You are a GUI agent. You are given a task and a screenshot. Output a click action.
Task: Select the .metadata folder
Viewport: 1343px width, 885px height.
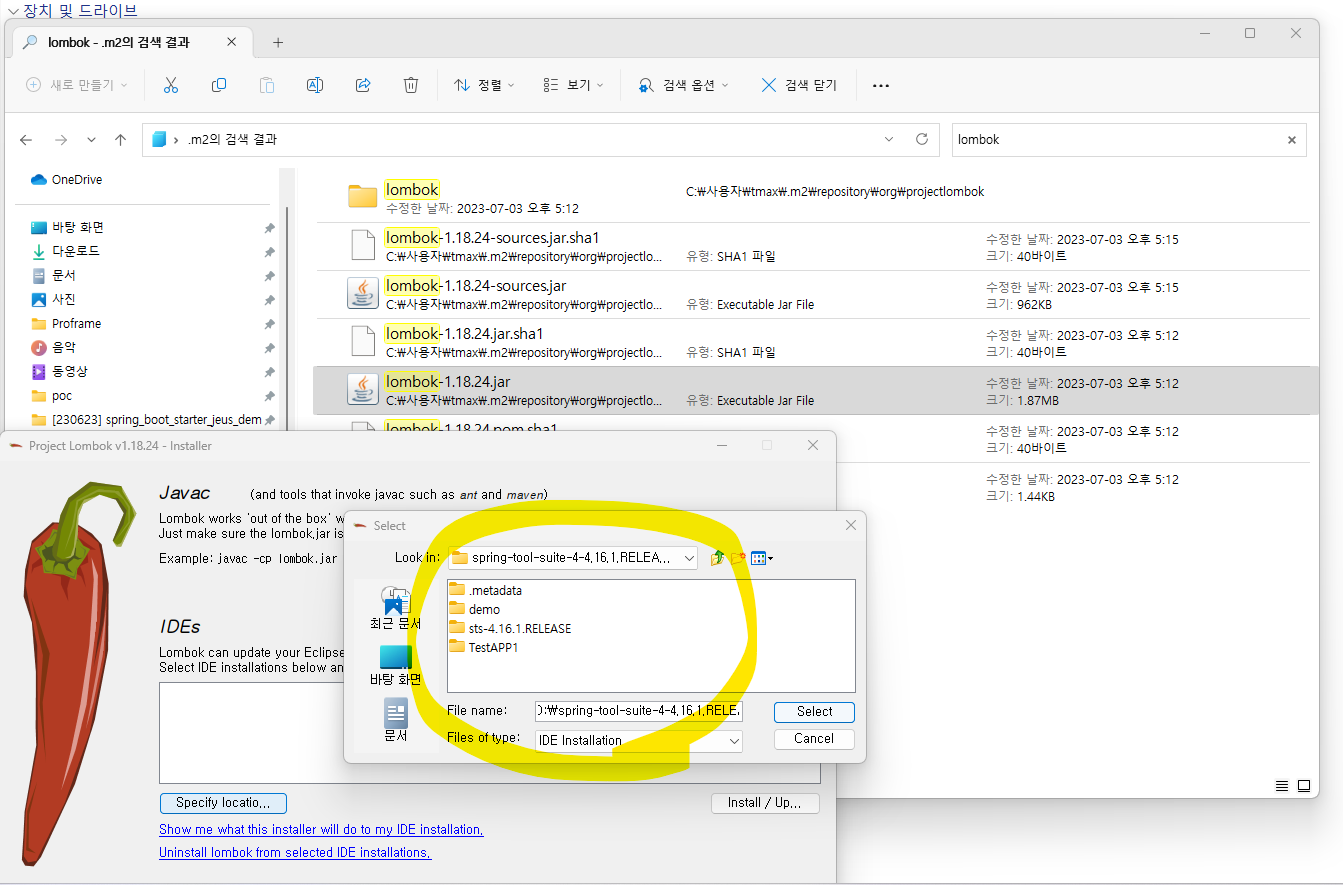pos(485,590)
